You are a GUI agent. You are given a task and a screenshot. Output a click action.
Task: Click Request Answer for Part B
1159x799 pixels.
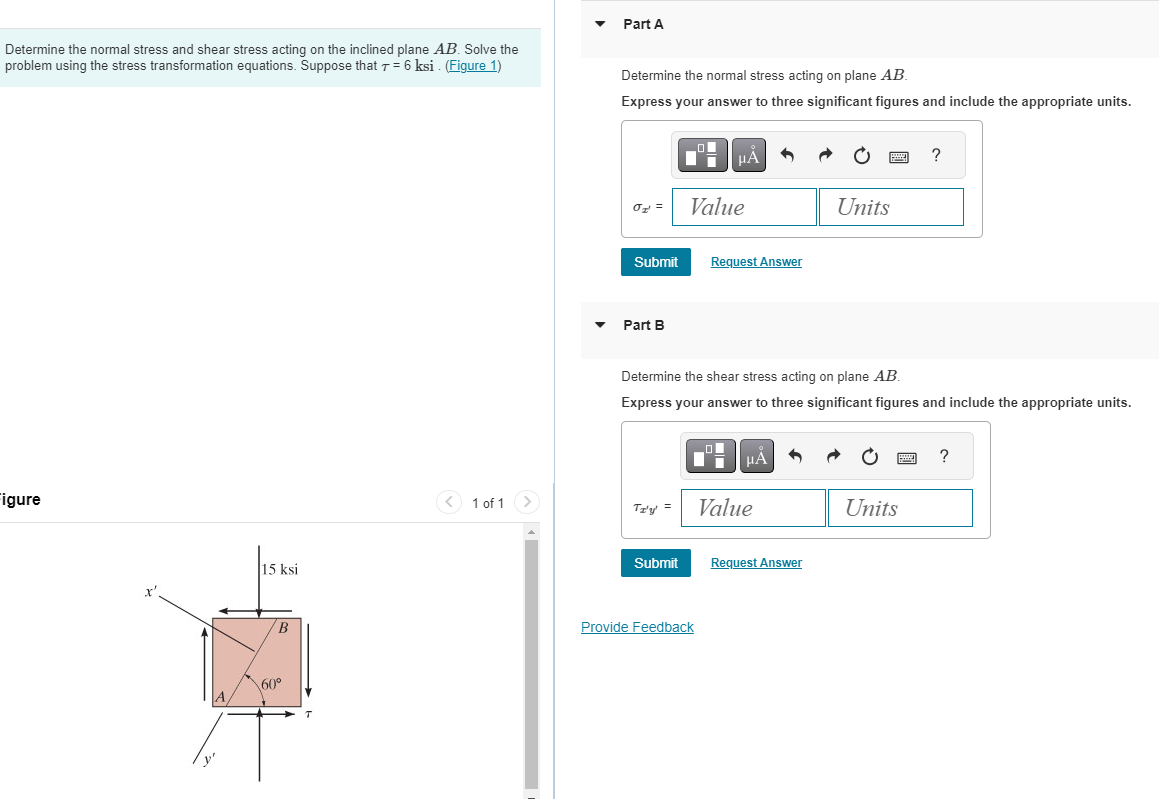click(x=756, y=562)
